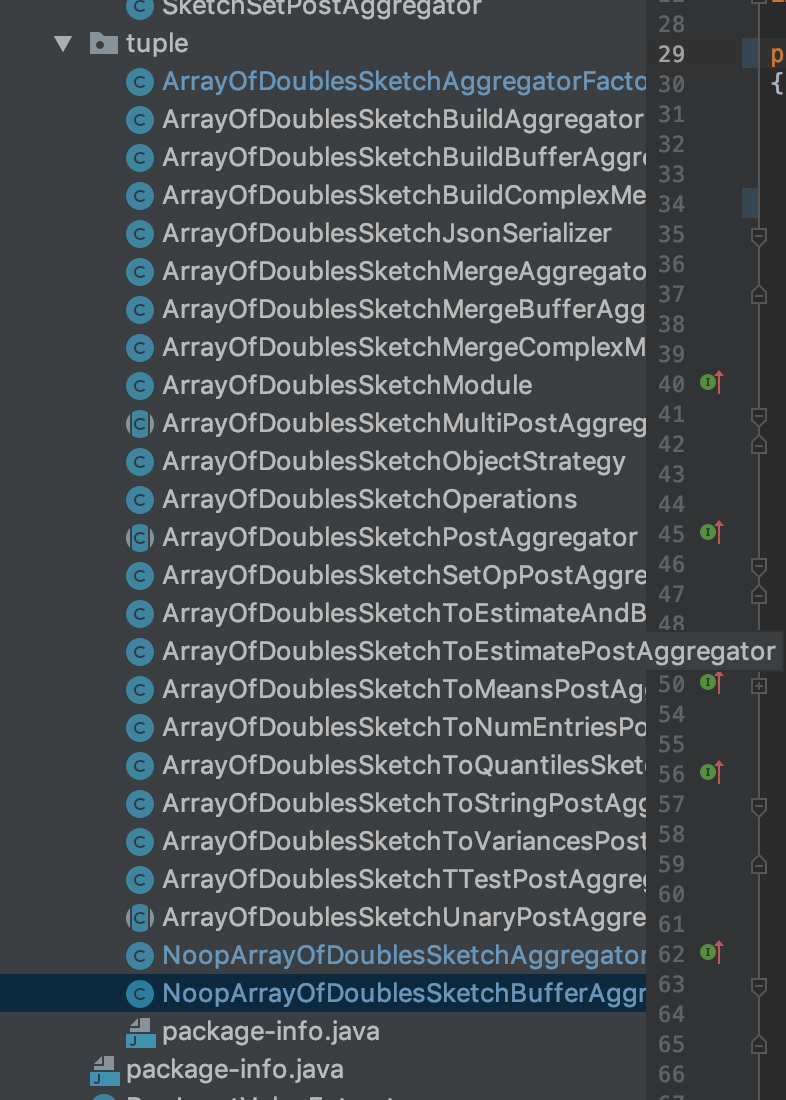
Task: Click Java file icon of nested package-info.java
Action: pyautogui.click(x=140, y=1033)
